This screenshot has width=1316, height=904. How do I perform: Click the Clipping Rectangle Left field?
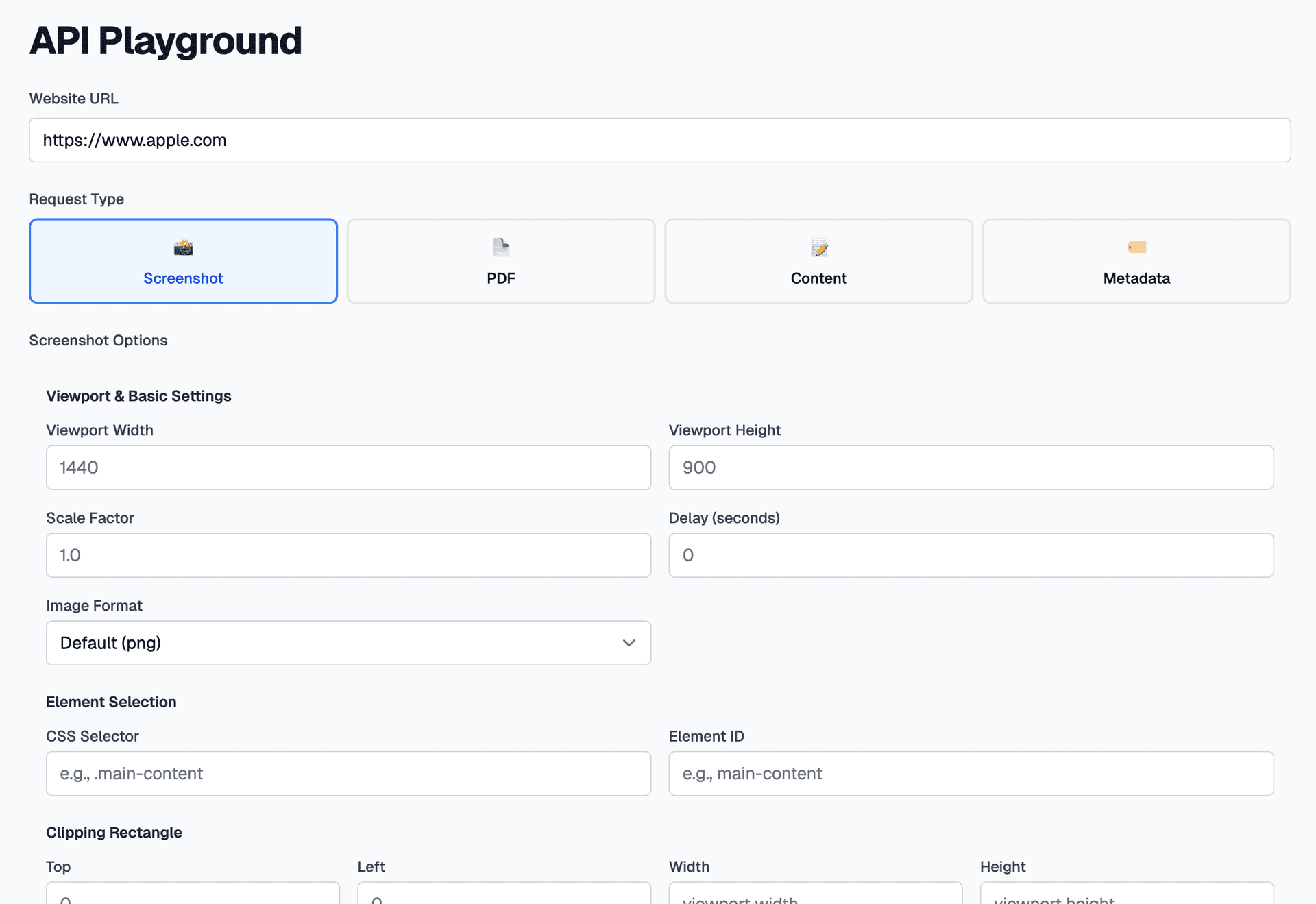point(504,894)
